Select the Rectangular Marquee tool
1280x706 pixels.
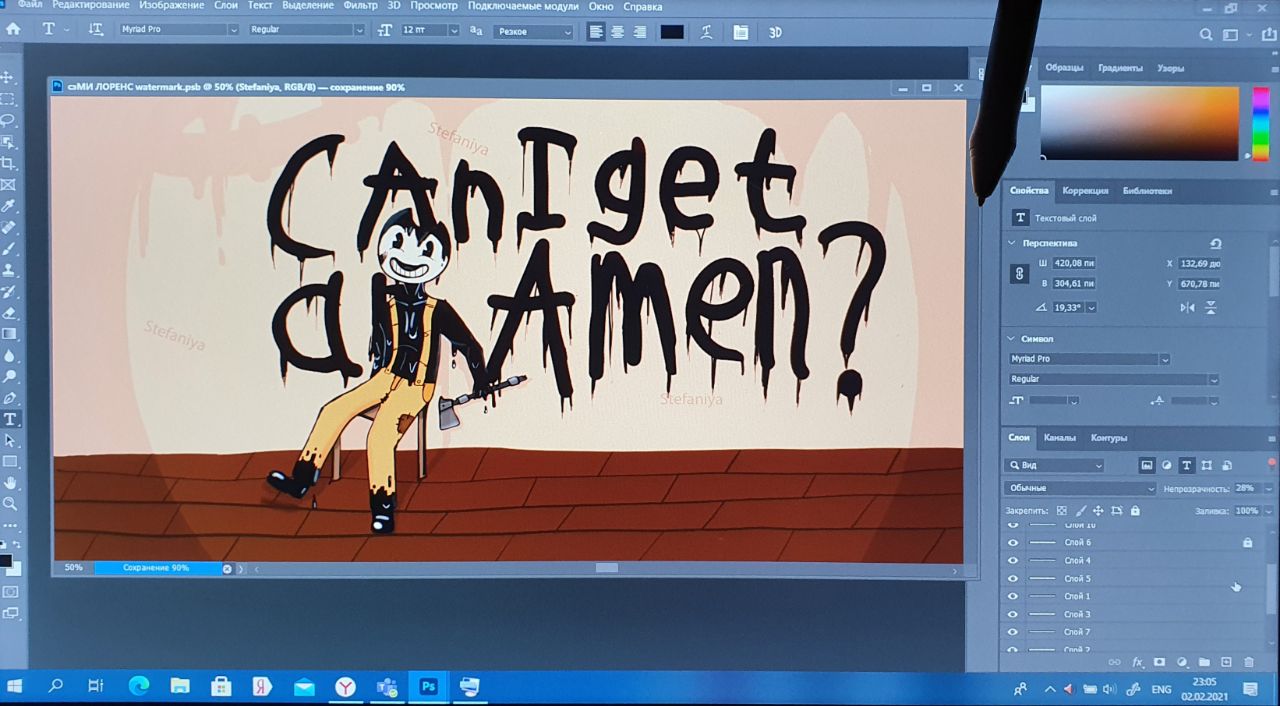(x=8, y=99)
